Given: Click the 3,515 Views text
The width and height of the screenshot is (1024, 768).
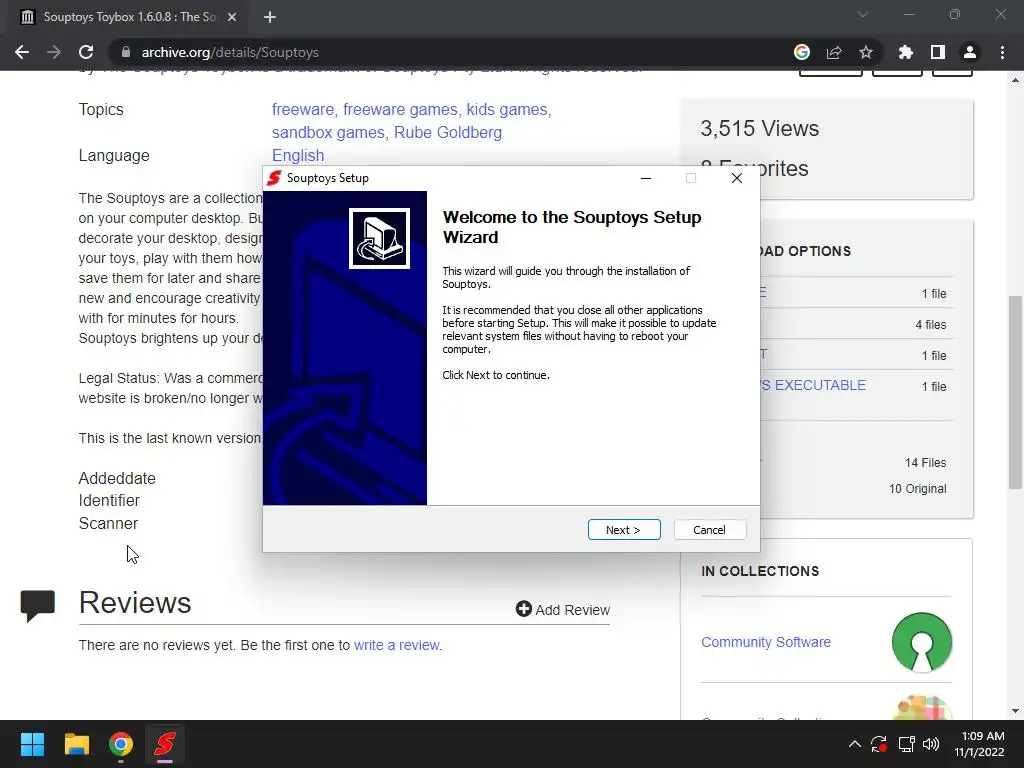Looking at the screenshot, I should point(760,129).
